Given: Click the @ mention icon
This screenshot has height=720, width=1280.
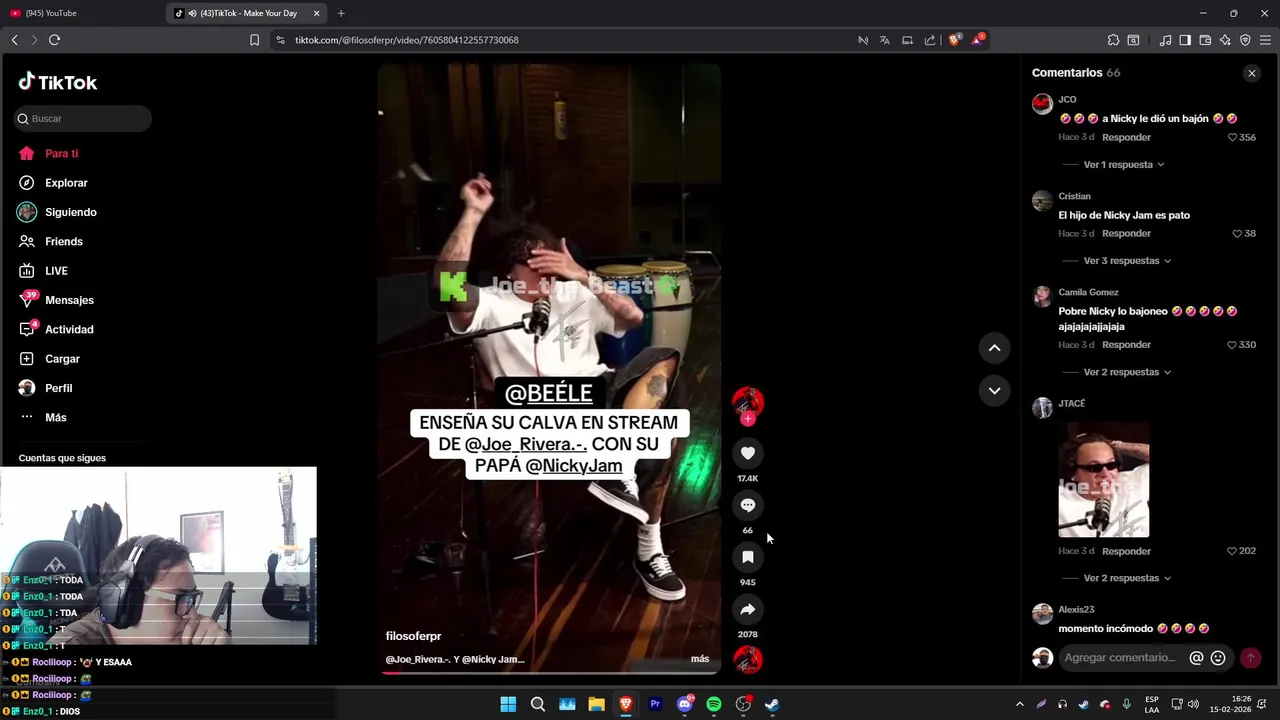Looking at the screenshot, I should point(1196,658).
